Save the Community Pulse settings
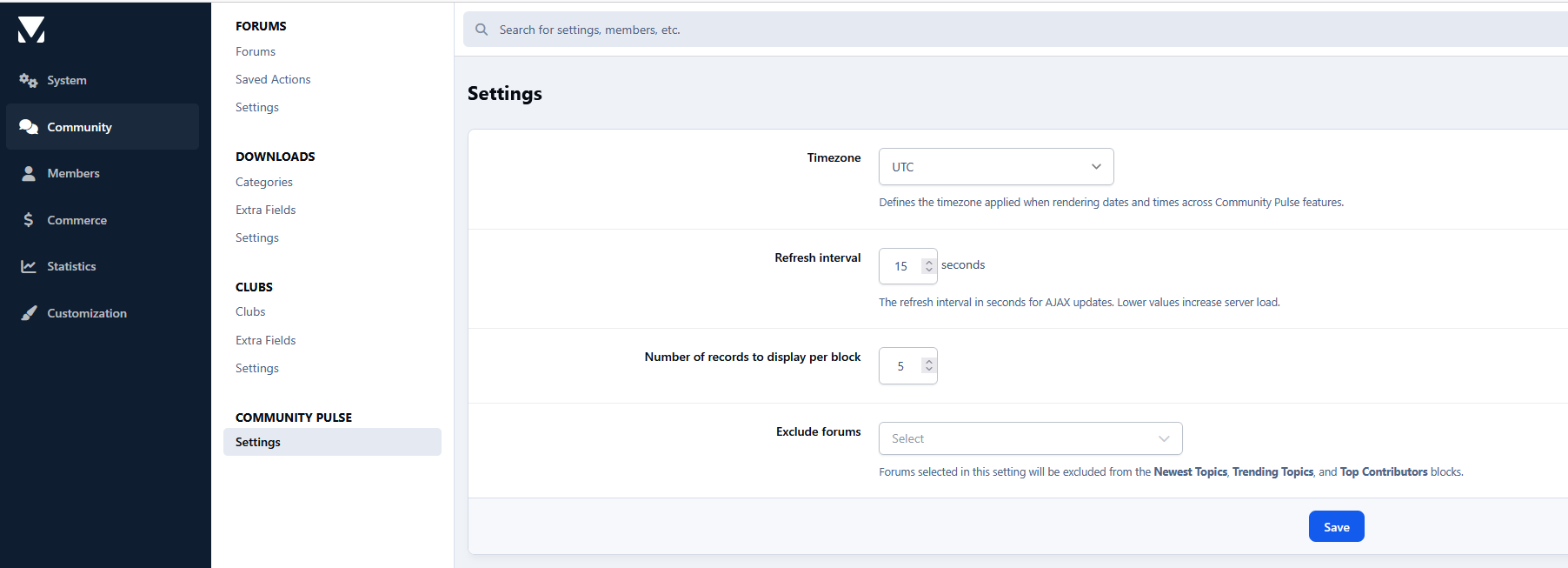The width and height of the screenshot is (1568, 568). tap(1336, 527)
